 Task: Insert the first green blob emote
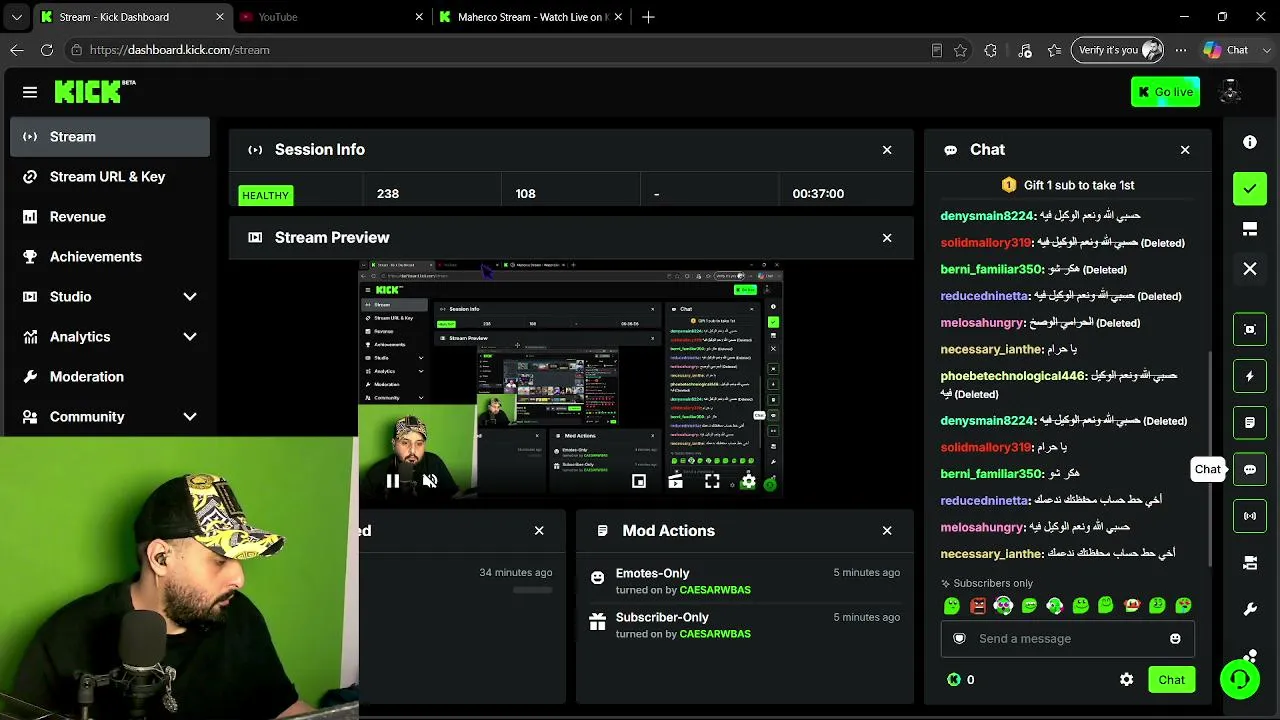coord(952,606)
